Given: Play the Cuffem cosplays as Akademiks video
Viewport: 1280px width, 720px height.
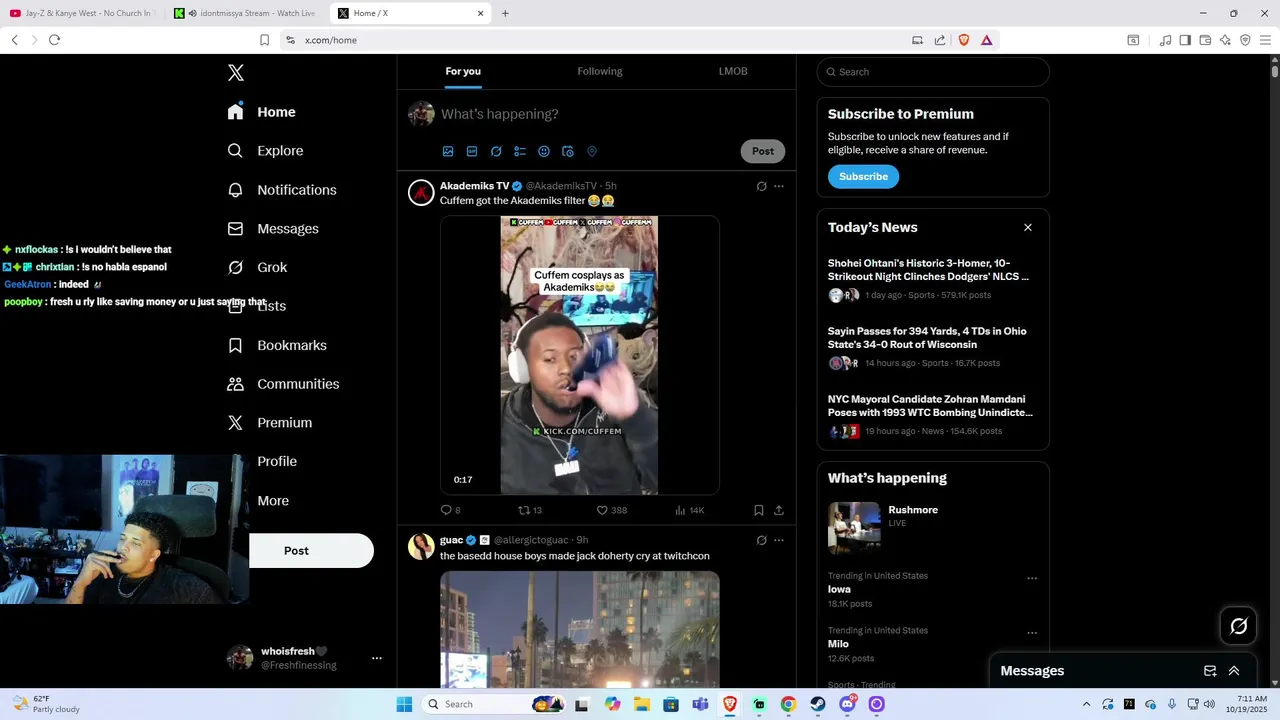Looking at the screenshot, I should 579,355.
